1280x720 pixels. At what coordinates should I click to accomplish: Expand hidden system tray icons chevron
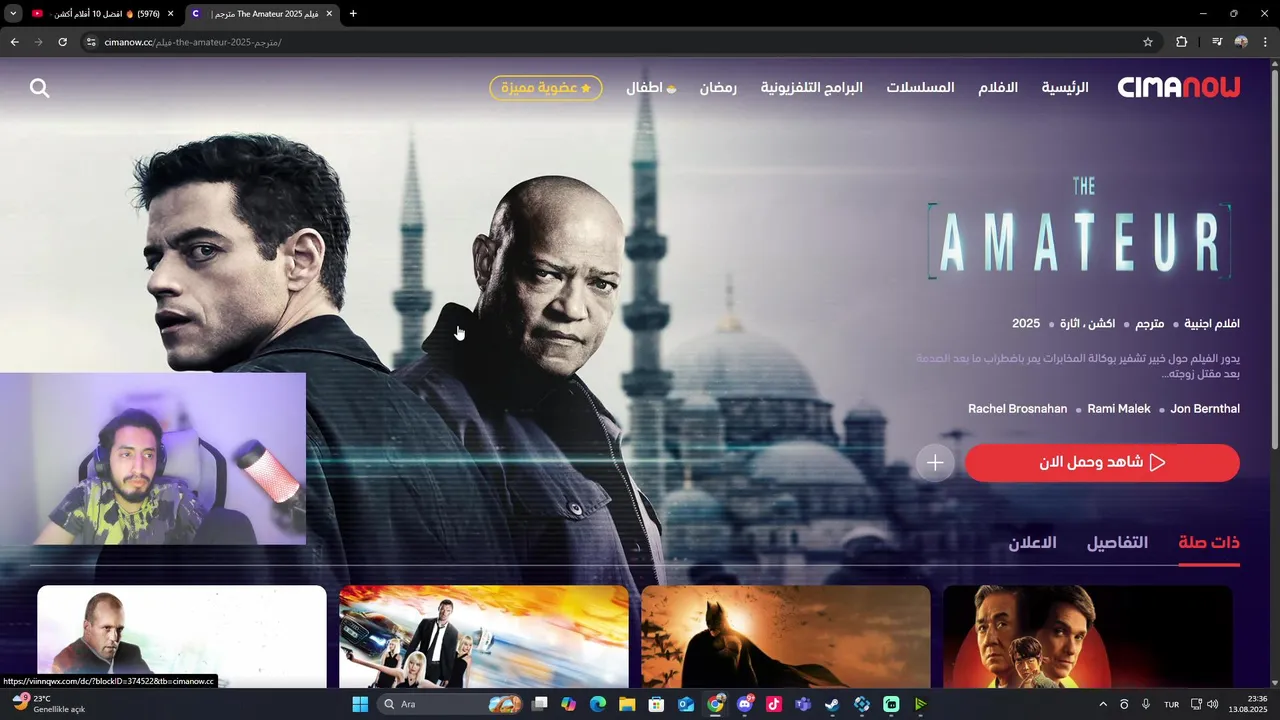[x=1103, y=704]
